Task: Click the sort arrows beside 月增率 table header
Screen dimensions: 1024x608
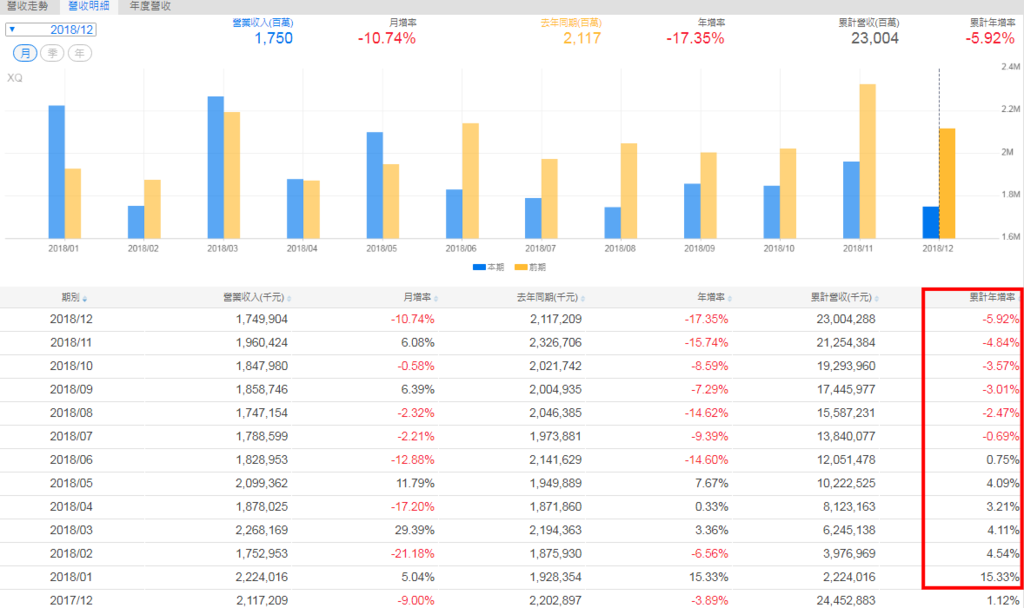Action: pyautogui.click(x=436, y=299)
